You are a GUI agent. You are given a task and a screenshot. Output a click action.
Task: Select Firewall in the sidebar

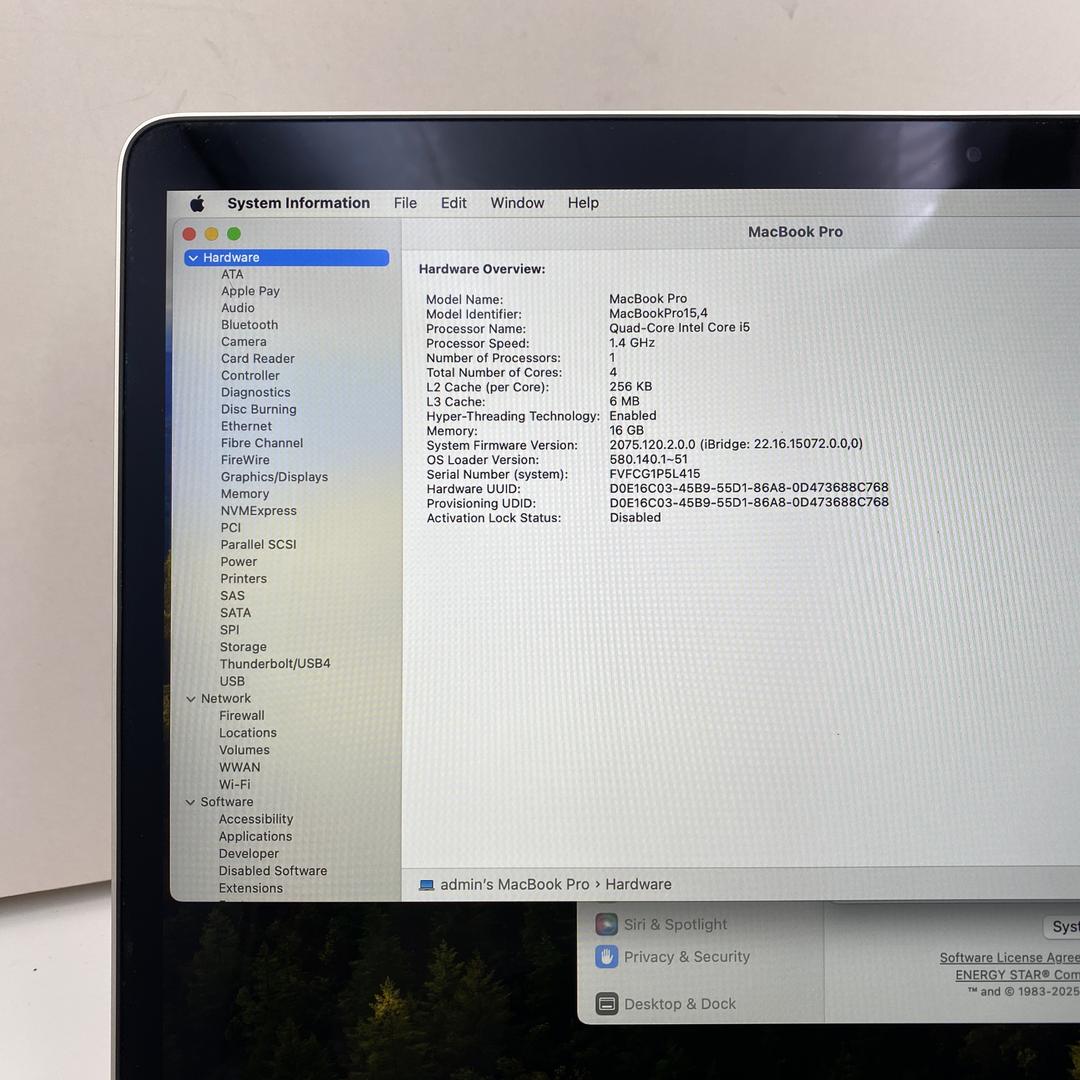[242, 716]
